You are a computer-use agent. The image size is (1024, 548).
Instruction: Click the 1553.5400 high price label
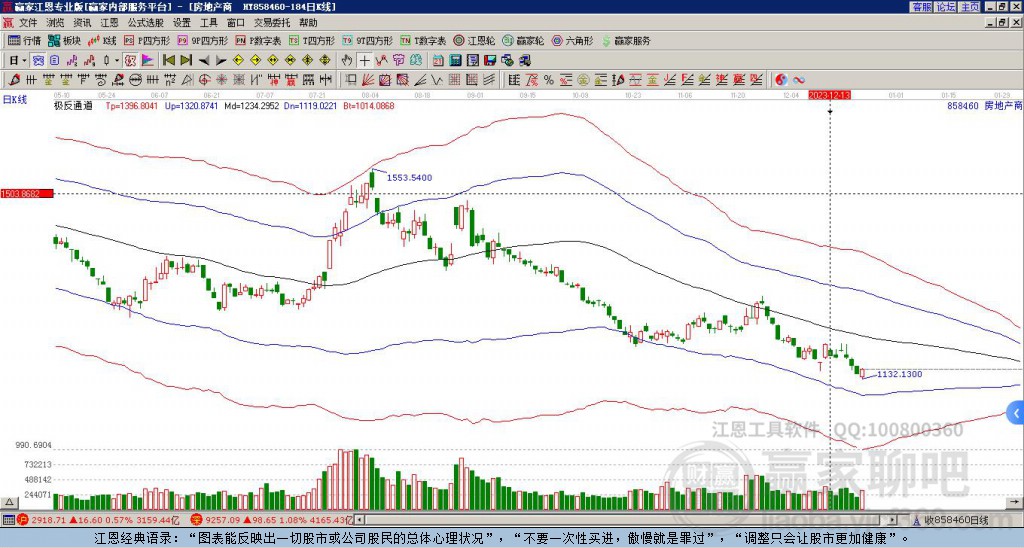(x=409, y=178)
